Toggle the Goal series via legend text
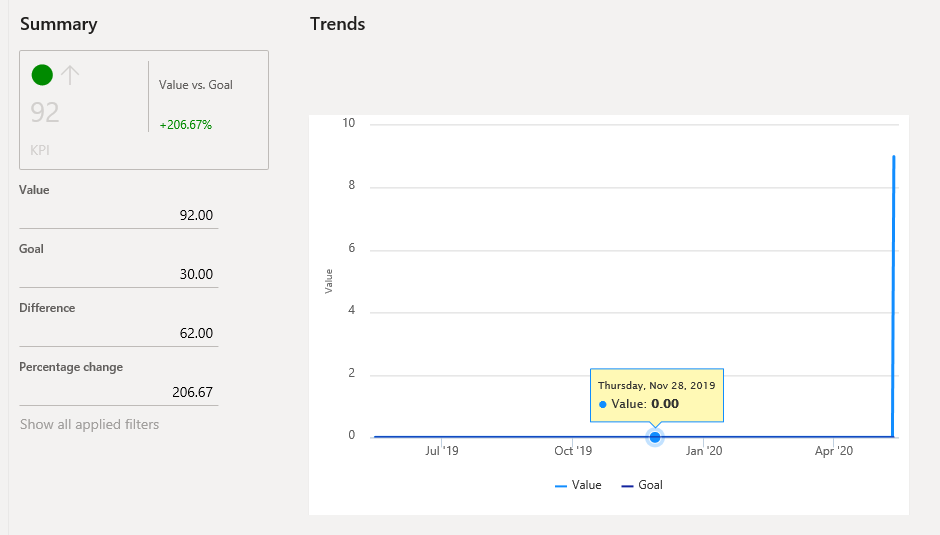The height and width of the screenshot is (535, 940). [x=650, y=485]
